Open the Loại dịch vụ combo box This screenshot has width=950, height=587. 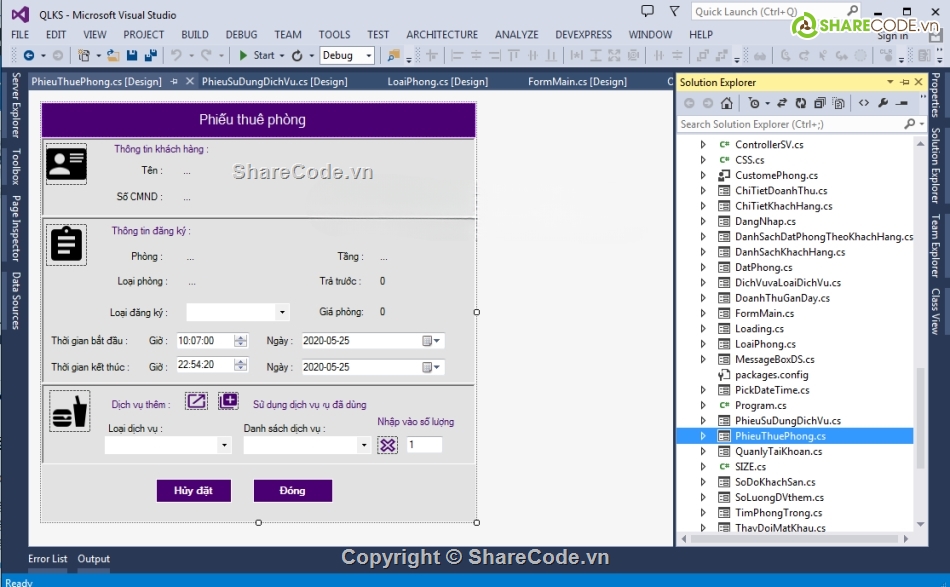[224, 445]
